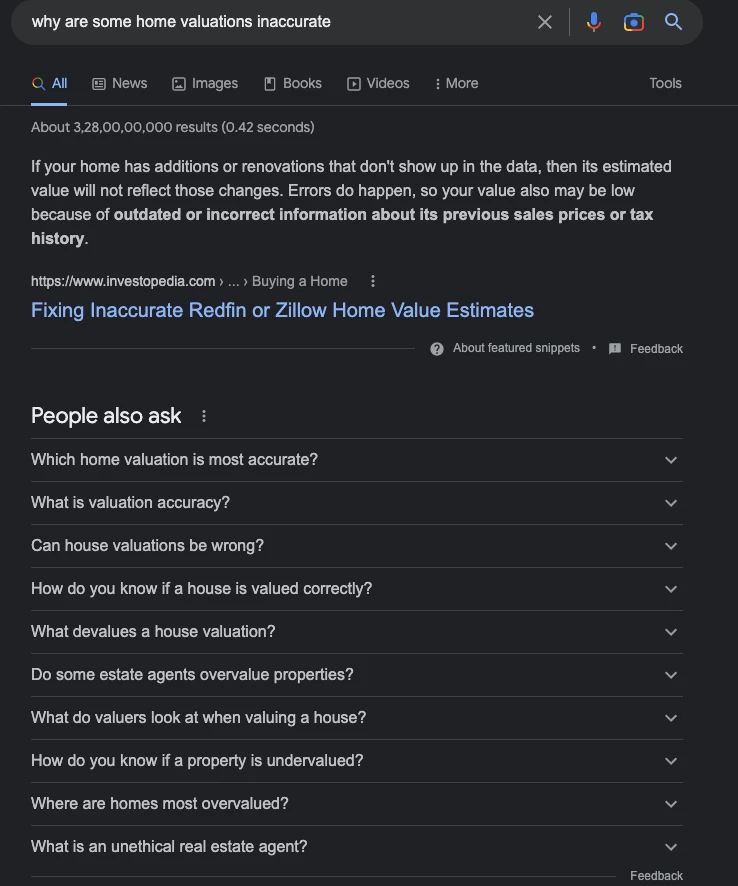Expand "Do some estate agents overvalue properties?"
The width and height of the screenshot is (738, 886).
[357, 675]
